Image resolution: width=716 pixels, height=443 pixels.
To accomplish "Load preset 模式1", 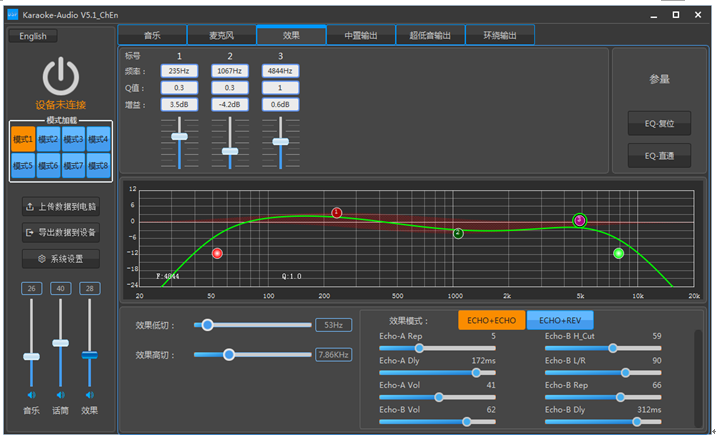I will pos(23,139).
